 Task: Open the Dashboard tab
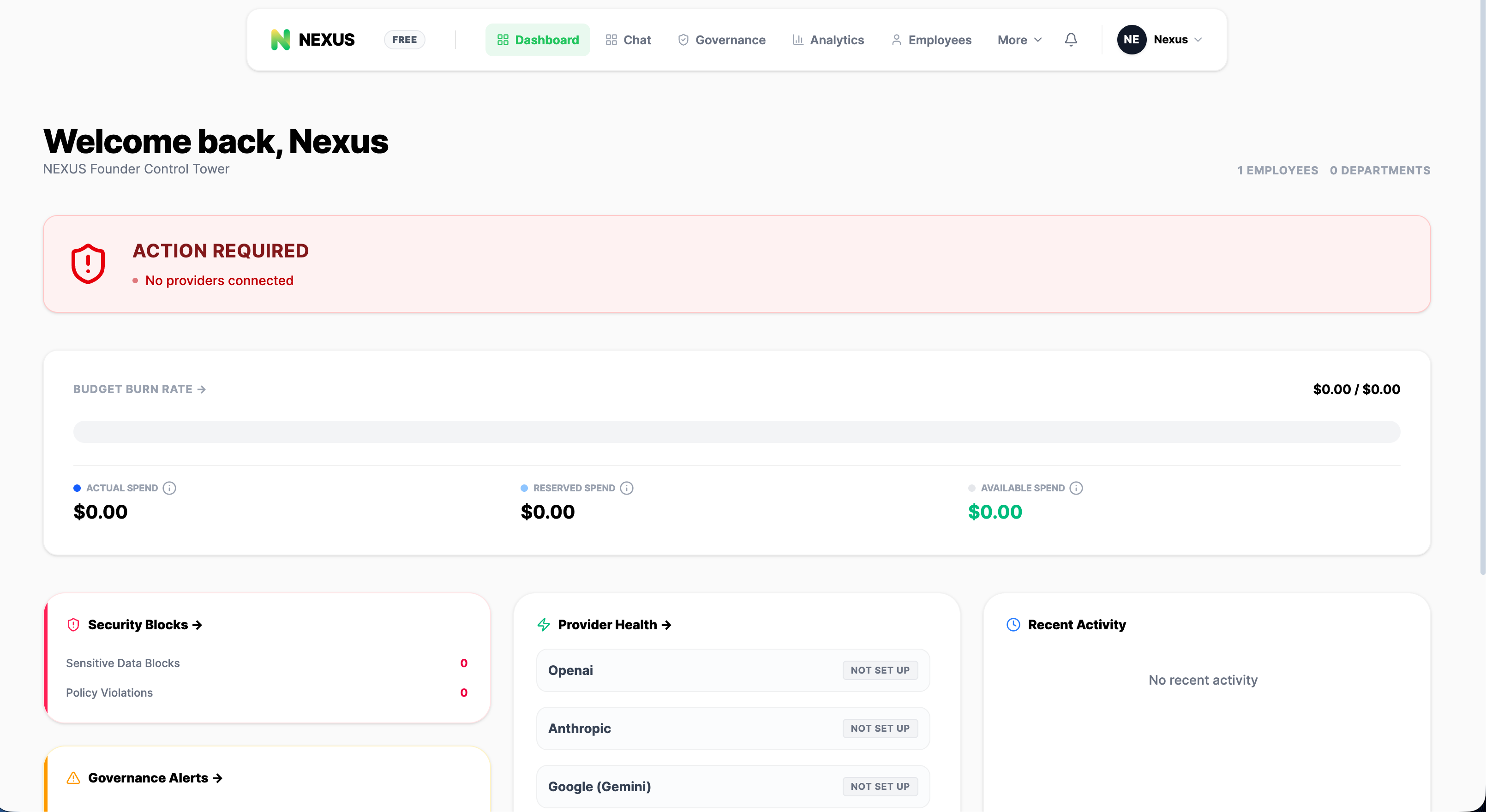538,40
